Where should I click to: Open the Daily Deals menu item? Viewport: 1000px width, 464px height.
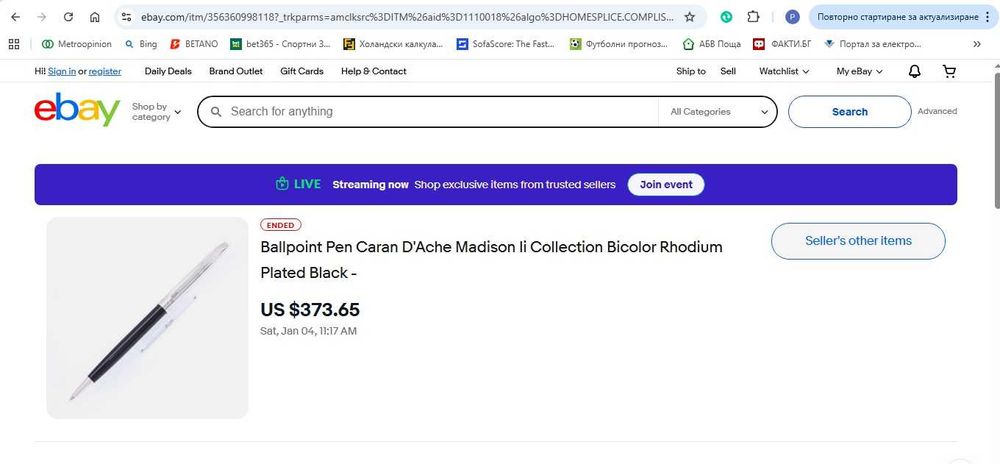coord(168,71)
